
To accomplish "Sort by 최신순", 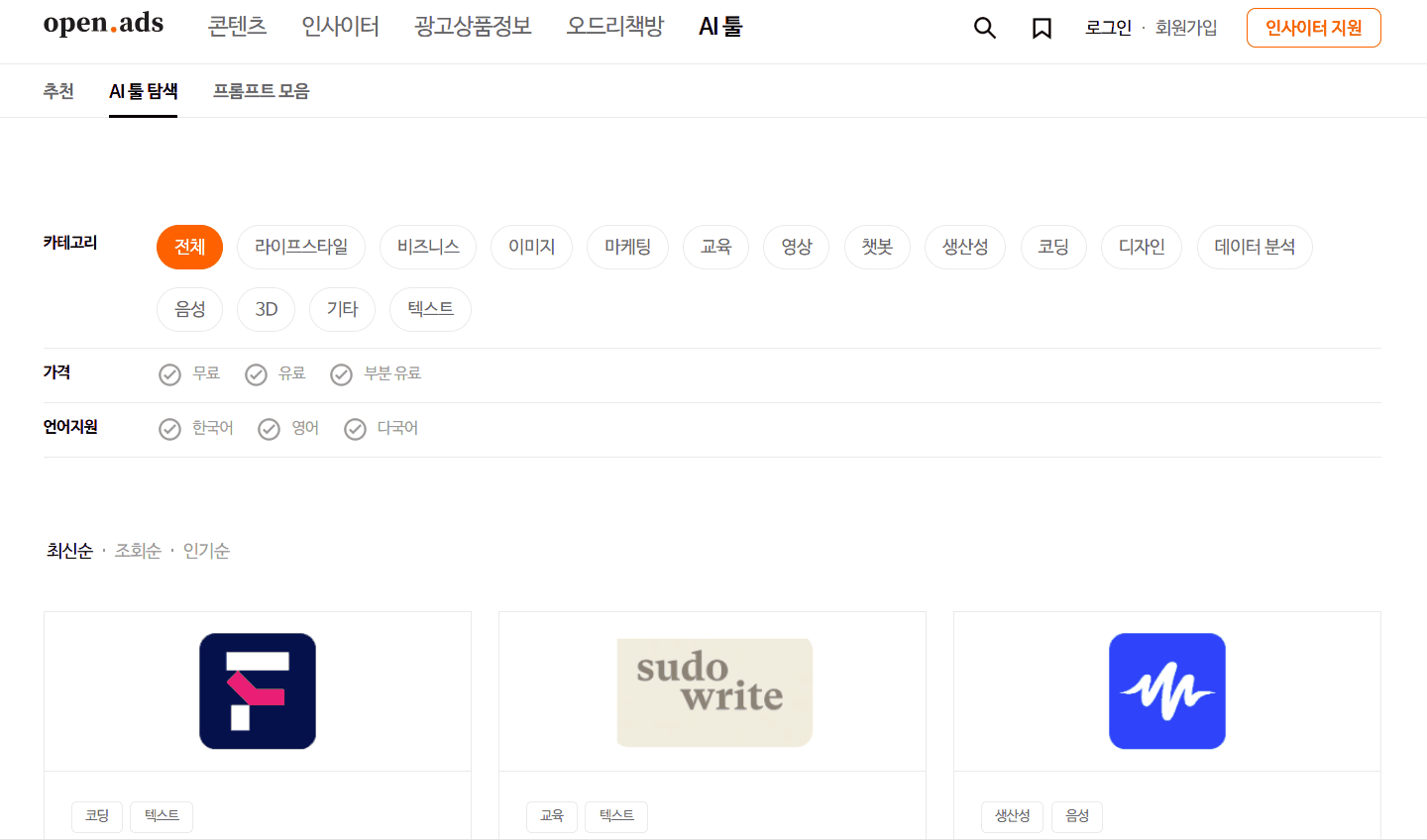I will pos(69,551).
